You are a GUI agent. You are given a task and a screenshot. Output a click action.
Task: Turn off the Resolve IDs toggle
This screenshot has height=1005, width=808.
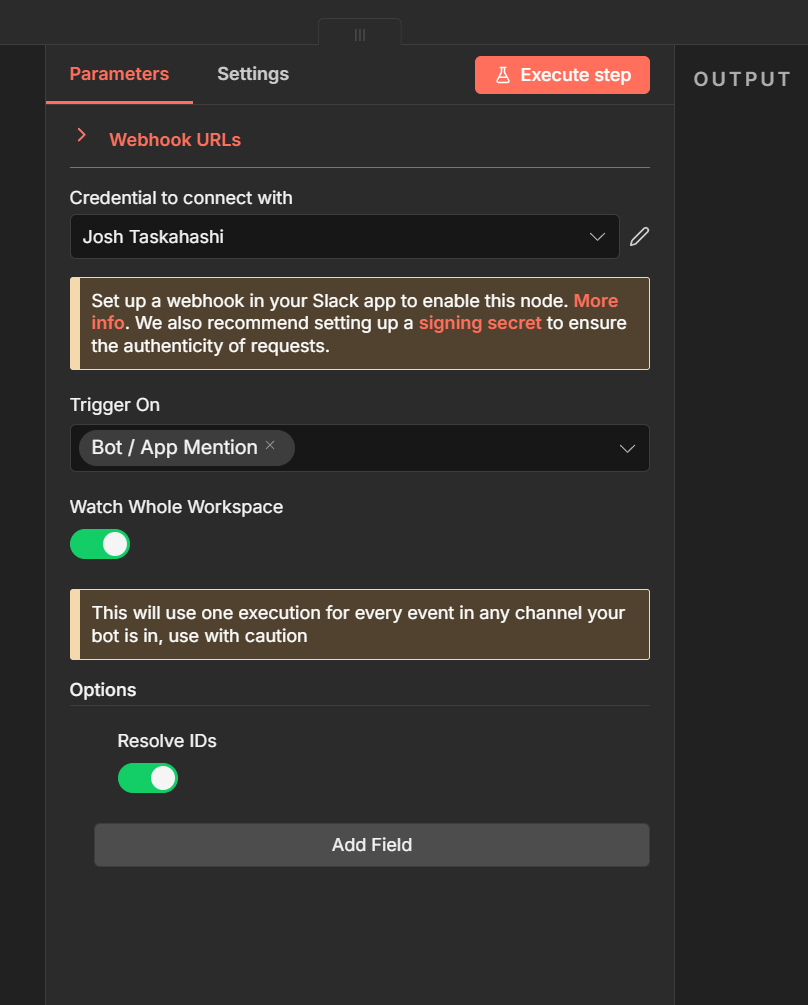(148, 778)
